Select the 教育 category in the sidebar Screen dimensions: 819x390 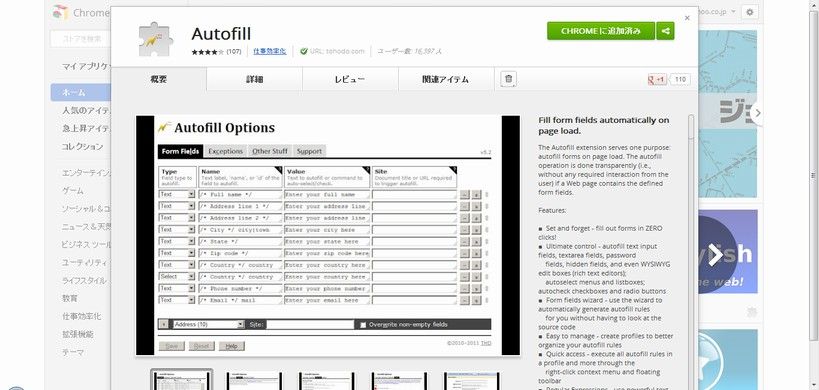pyautogui.click(x=69, y=299)
